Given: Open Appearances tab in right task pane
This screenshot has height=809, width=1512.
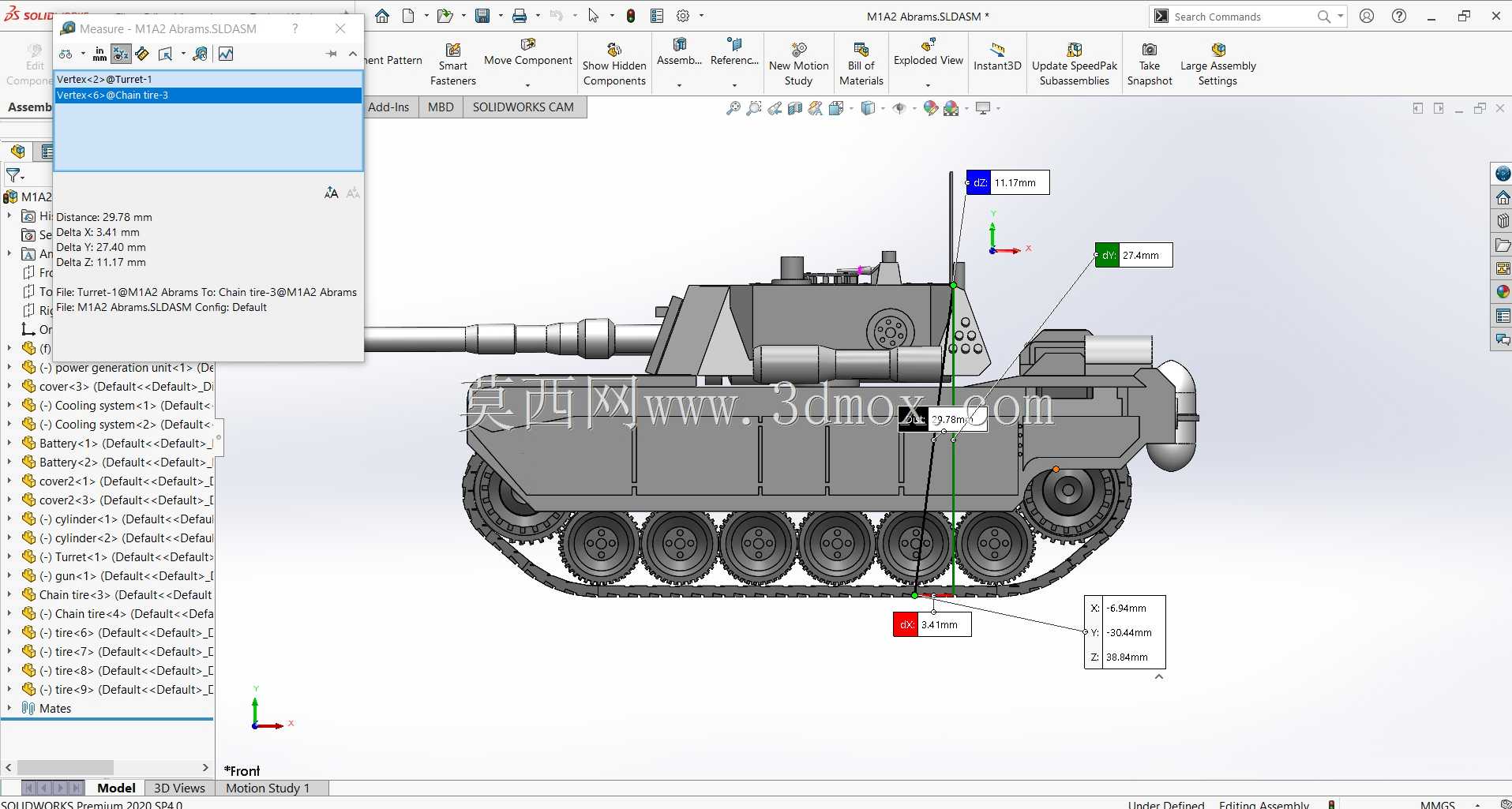Looking at the screenshot, I should click(x=1503, y=292).
